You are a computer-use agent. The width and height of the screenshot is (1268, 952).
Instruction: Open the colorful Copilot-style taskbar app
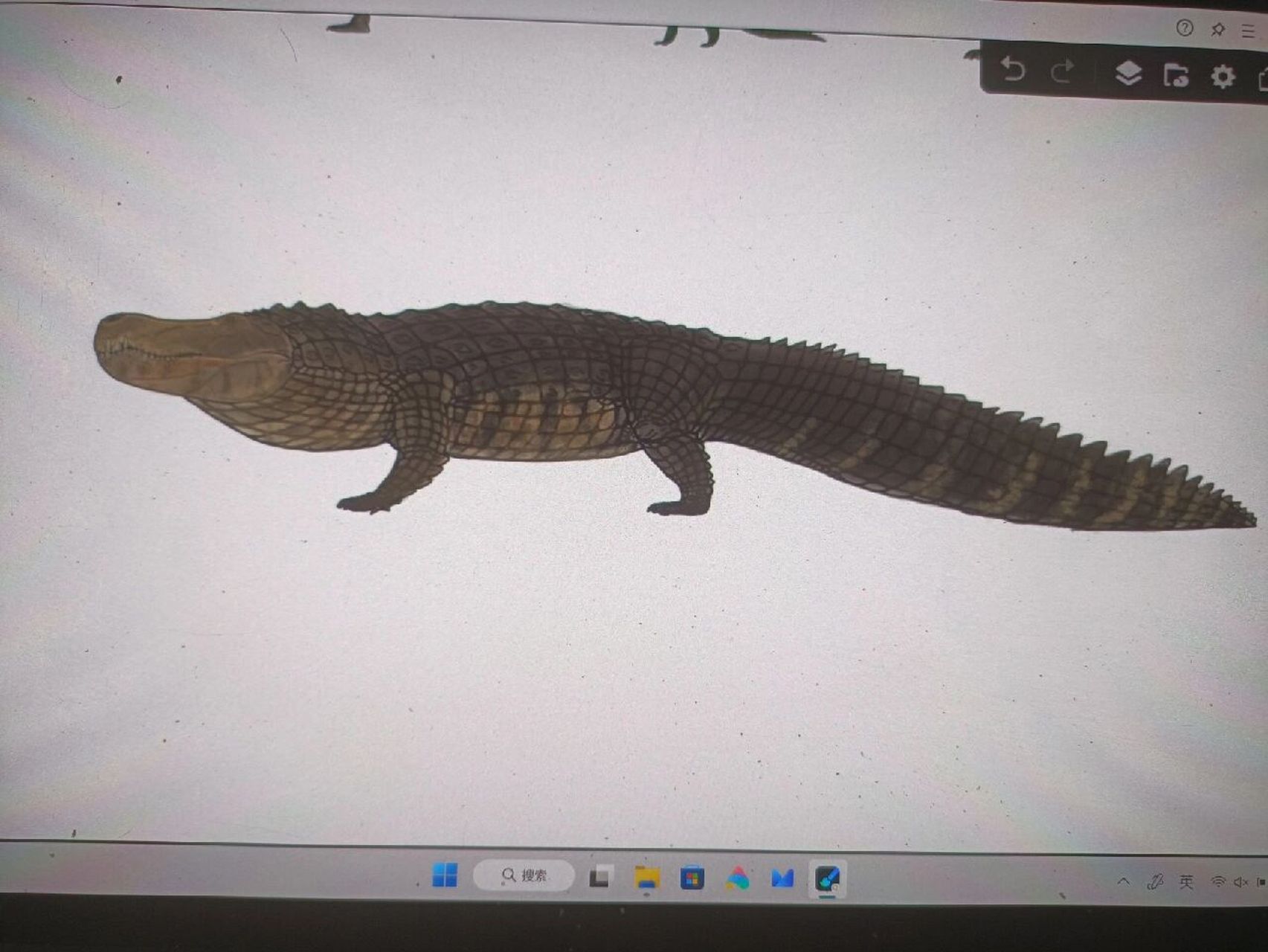(738, 879)
